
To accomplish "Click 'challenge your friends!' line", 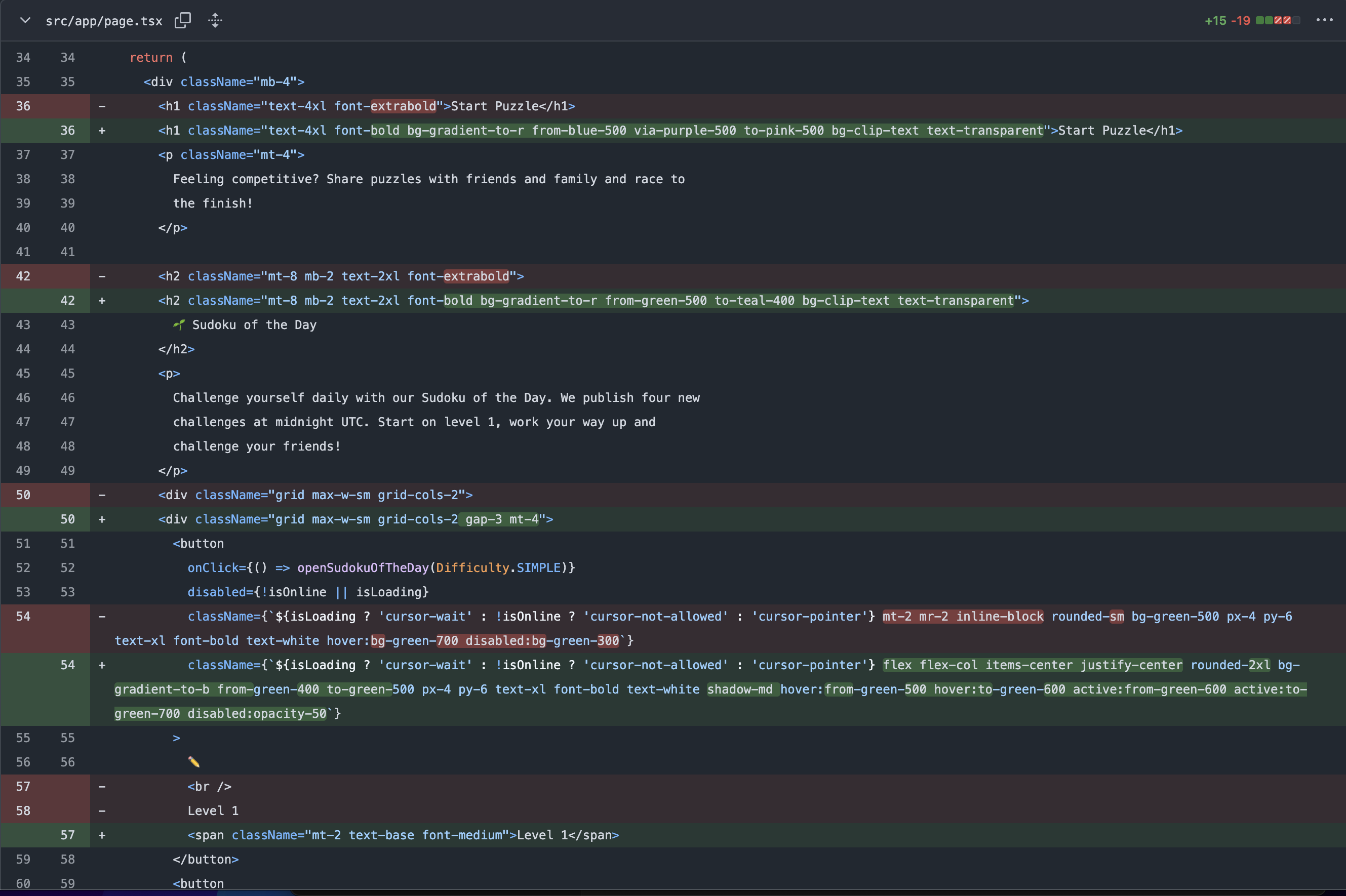I will 257,446.
